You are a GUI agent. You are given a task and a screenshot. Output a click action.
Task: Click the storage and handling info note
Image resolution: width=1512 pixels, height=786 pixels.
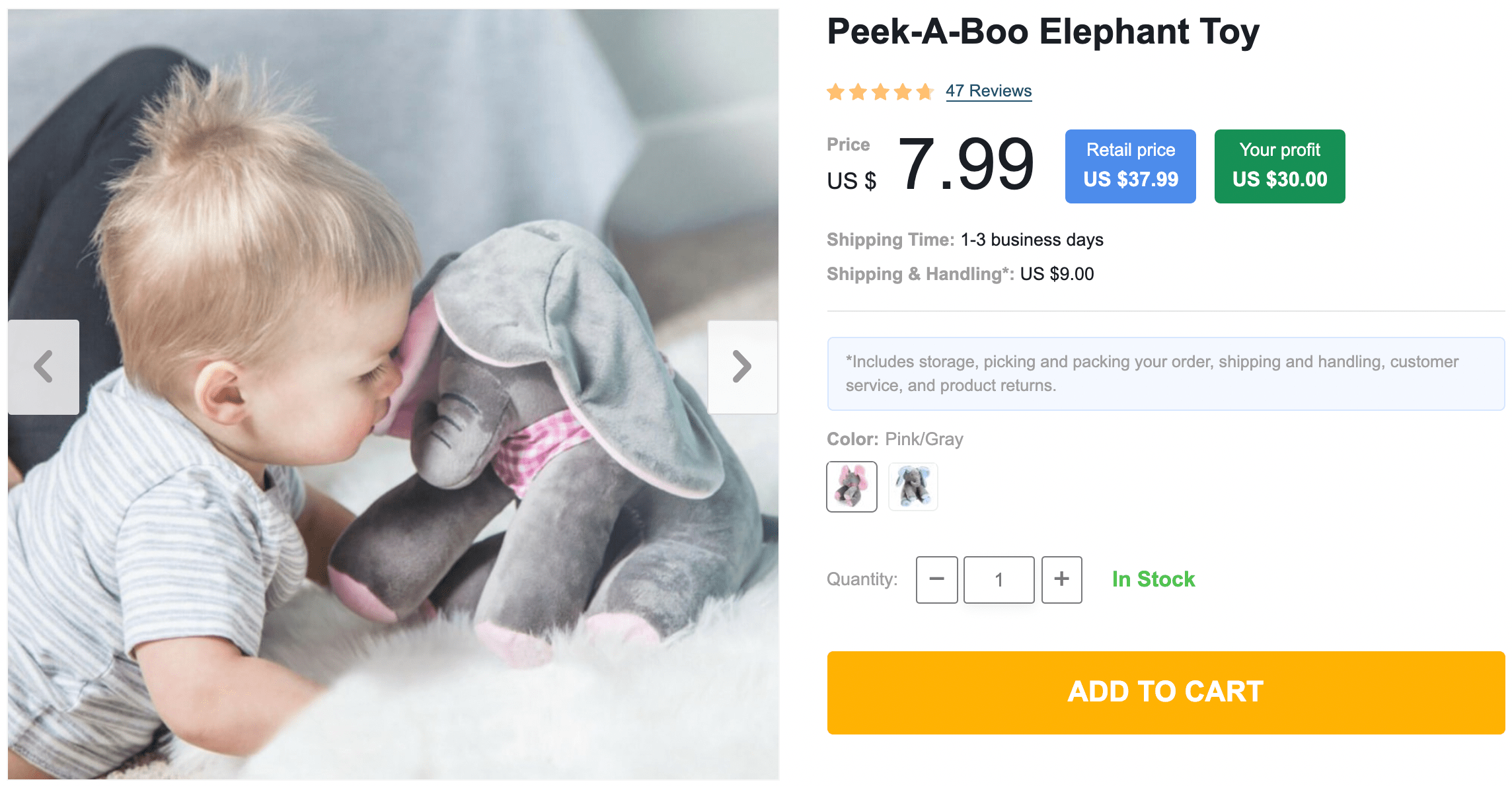[1165, 374]
